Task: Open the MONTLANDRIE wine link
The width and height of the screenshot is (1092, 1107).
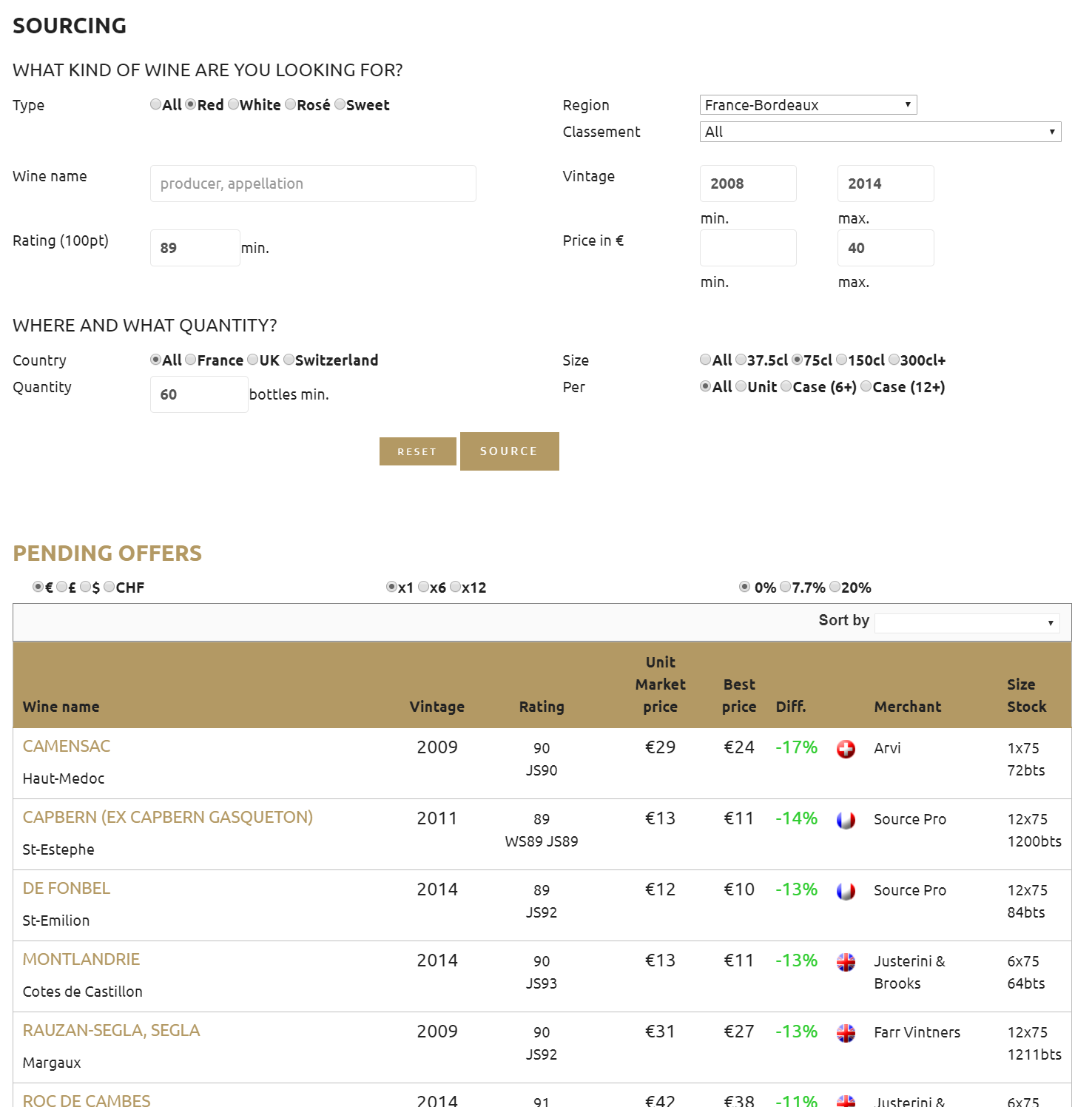Action: tap(81, 959)
